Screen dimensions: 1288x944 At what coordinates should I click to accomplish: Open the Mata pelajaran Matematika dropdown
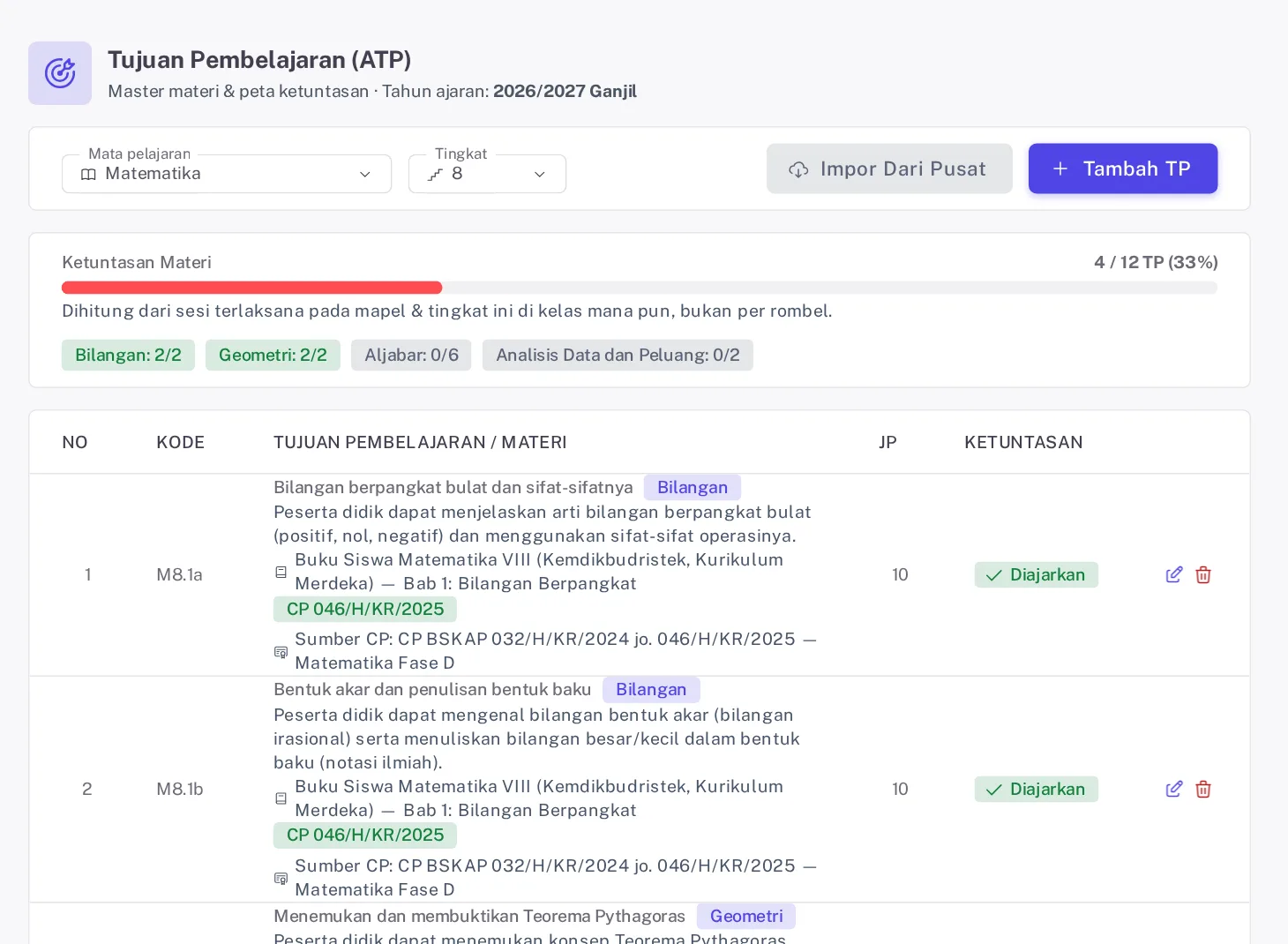(x=227, y=174)
